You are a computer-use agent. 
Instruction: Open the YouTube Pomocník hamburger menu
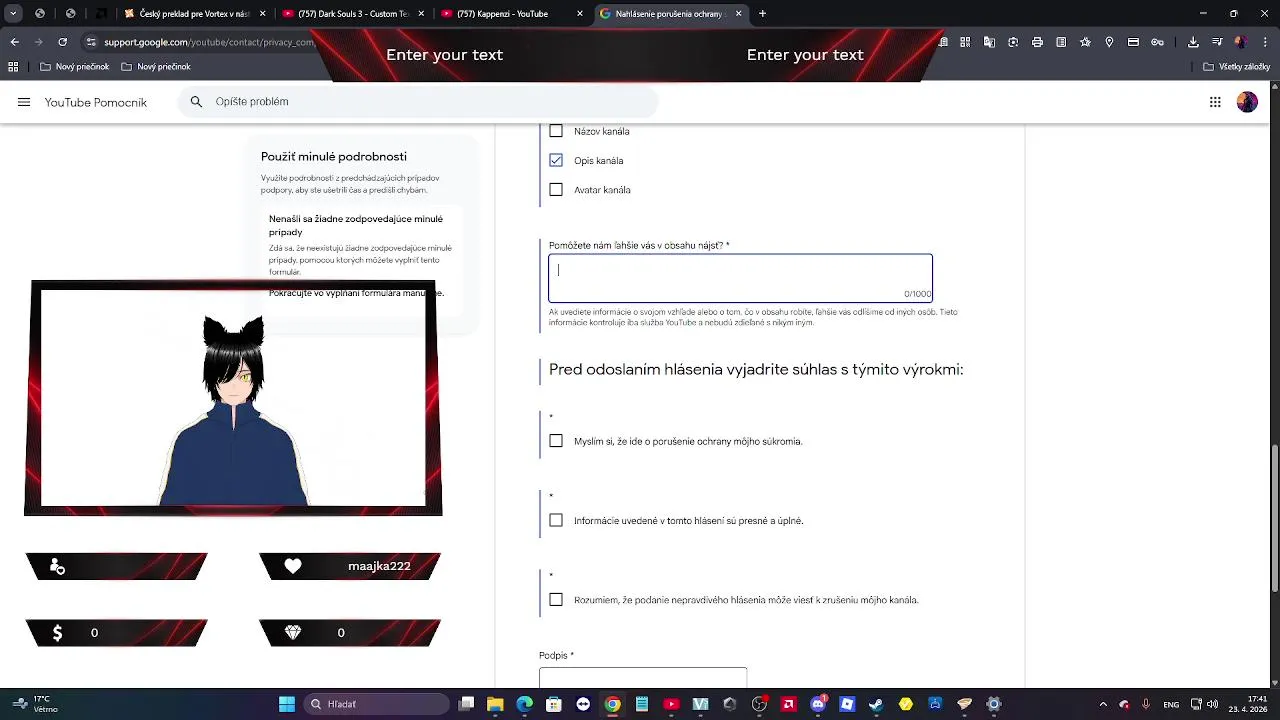(x=24, y=102)
